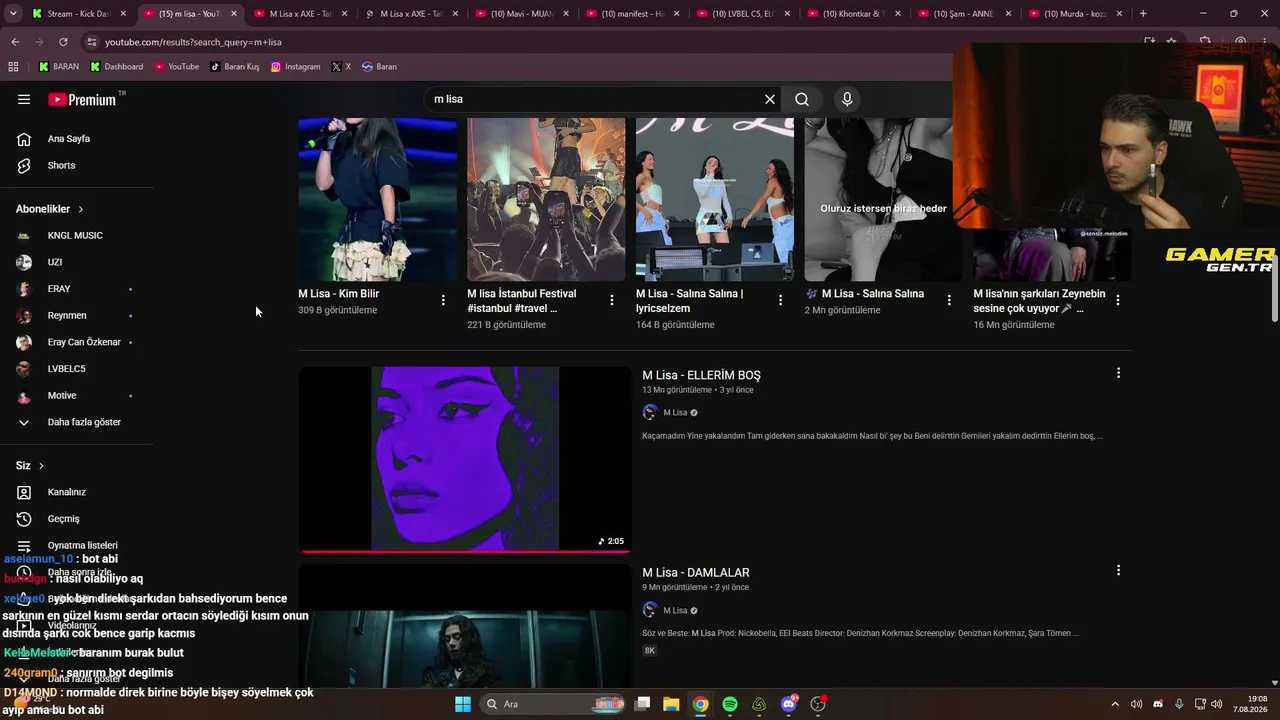The image size is (1280, 720).
Task: Open Discord from the taskbar
Action: tap(789, 704)
